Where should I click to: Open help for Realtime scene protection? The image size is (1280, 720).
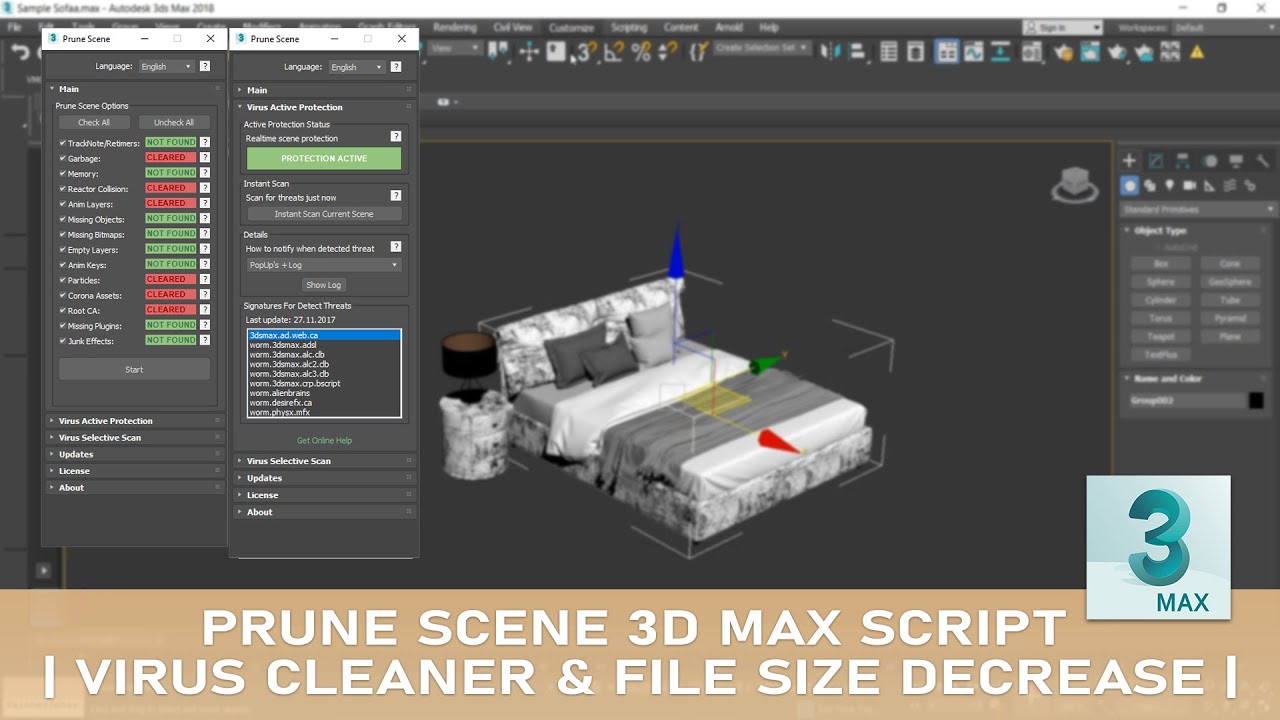pos(395,137)
